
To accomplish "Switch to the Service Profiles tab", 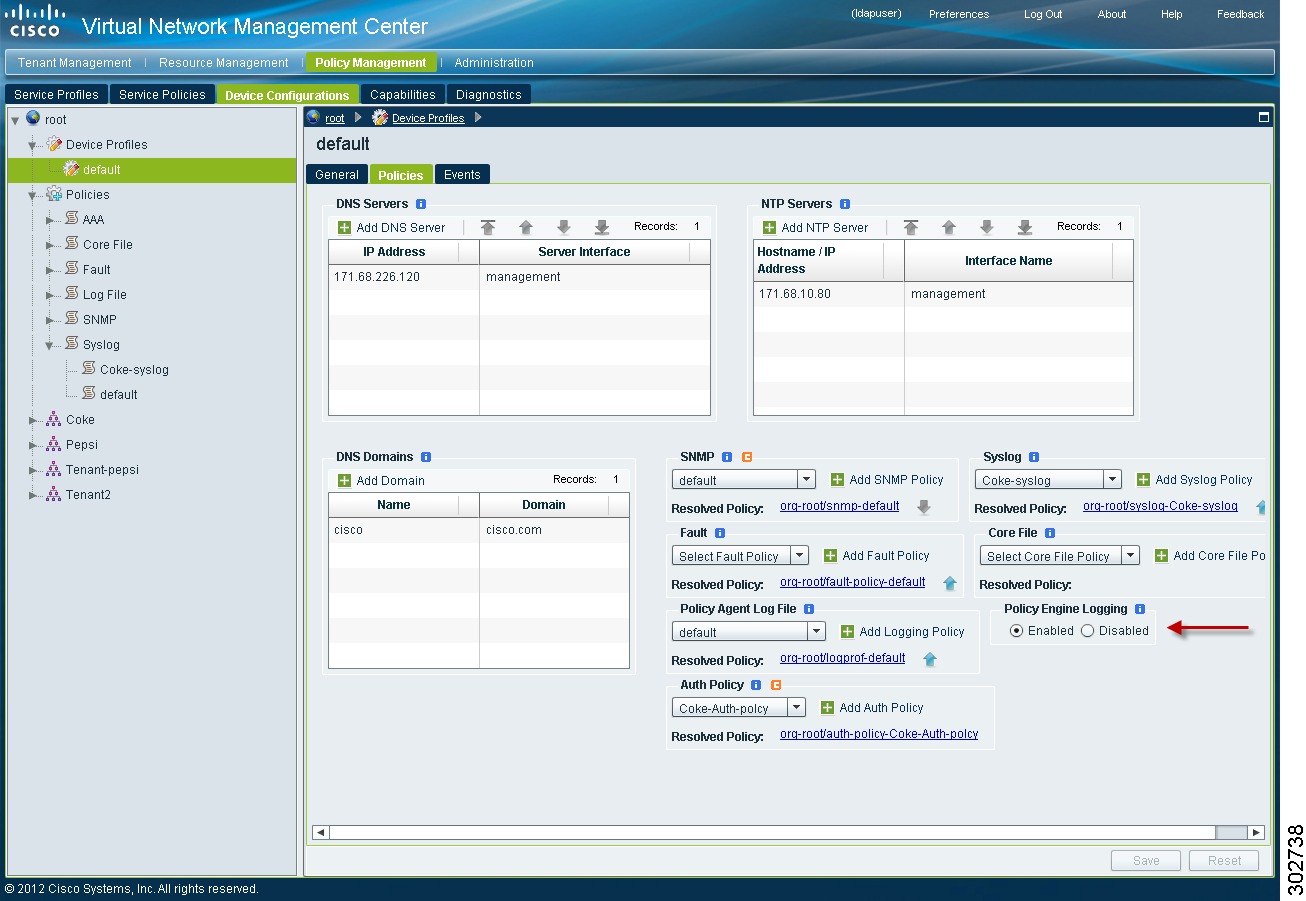I will (x=56, y=95).
